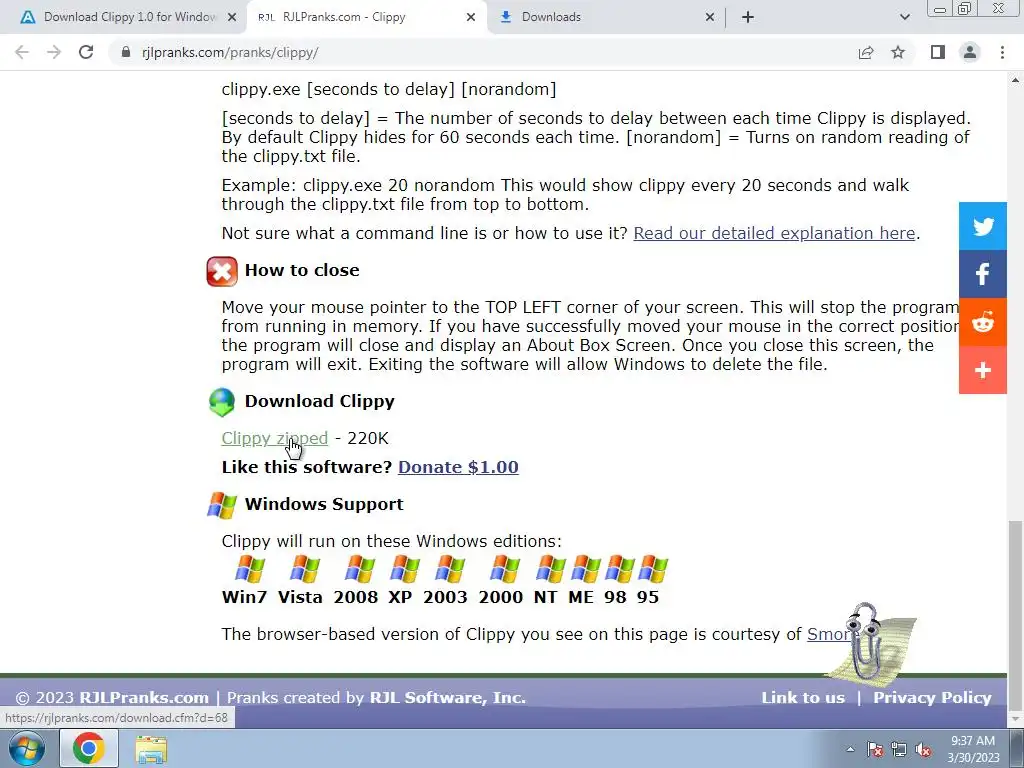Click Windows logo above Win7
This screenshot has height=768, width=1024.
pyautogui.click(x=249, y=569)
